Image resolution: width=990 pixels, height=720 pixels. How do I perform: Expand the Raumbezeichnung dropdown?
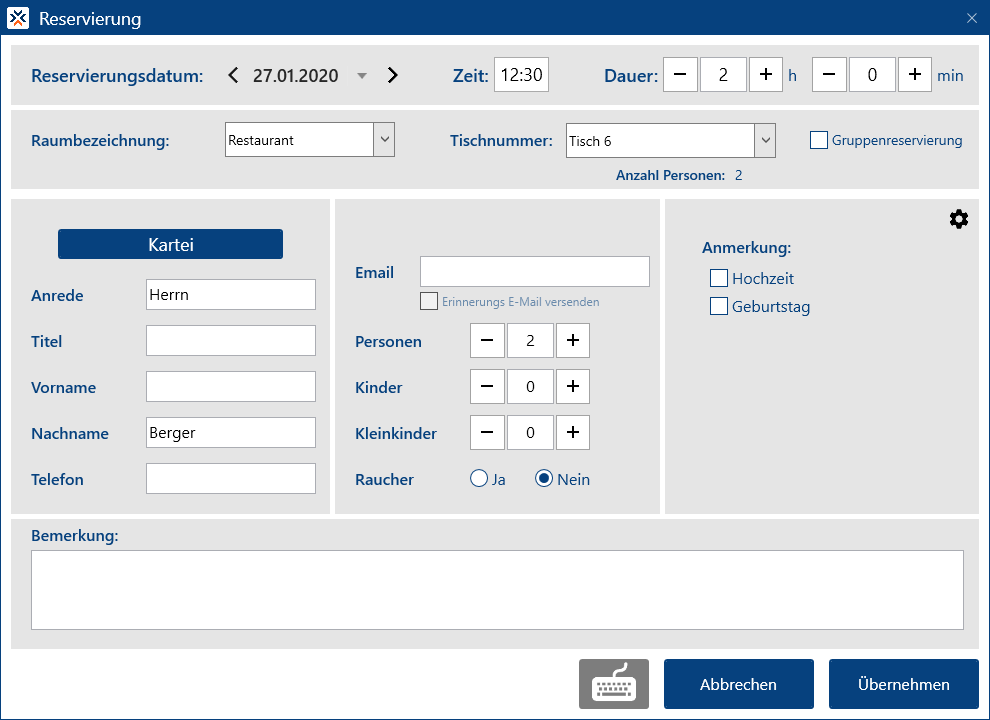click(384, 141)
